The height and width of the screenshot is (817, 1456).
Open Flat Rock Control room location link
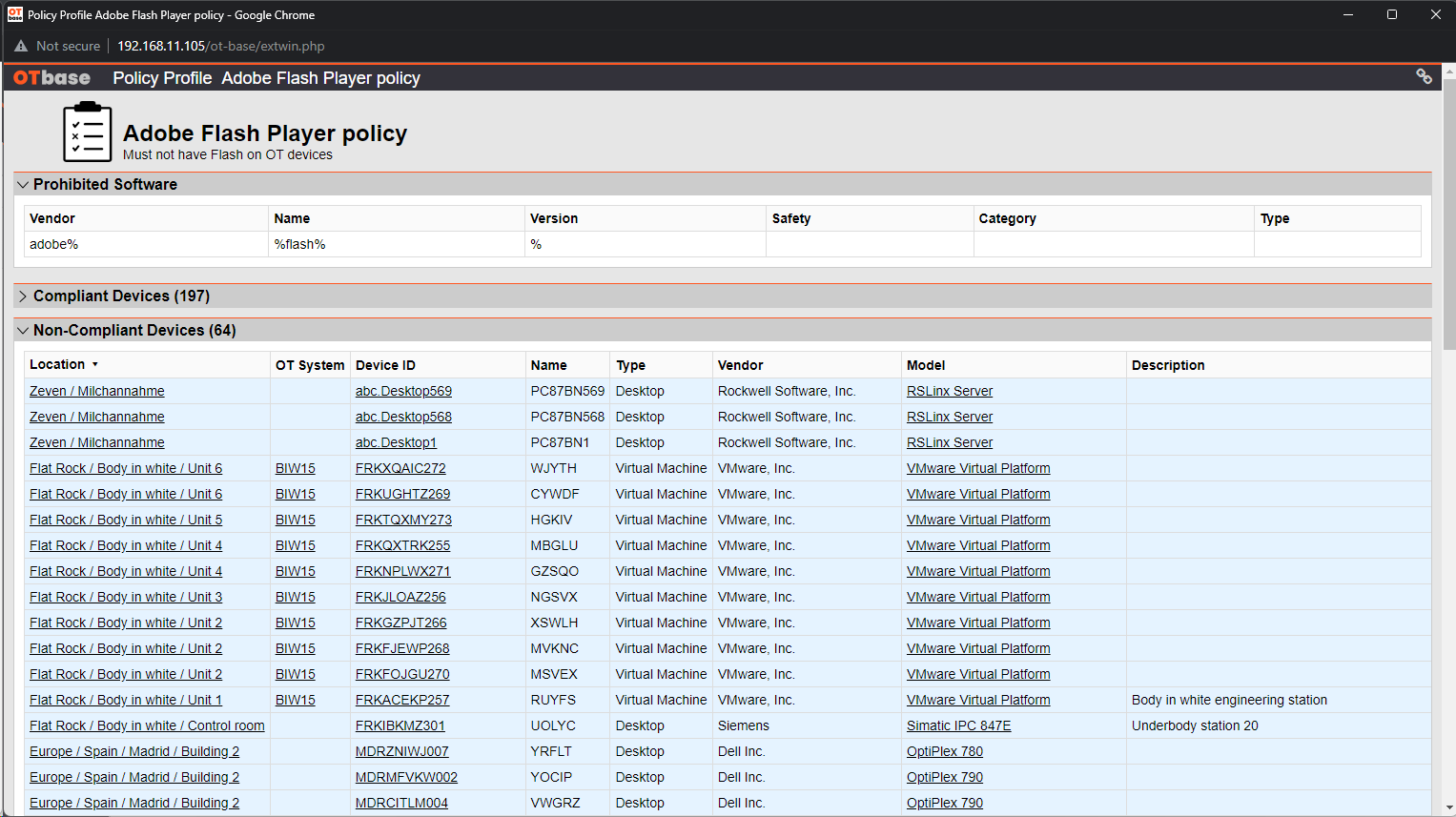tap(147, 725)
